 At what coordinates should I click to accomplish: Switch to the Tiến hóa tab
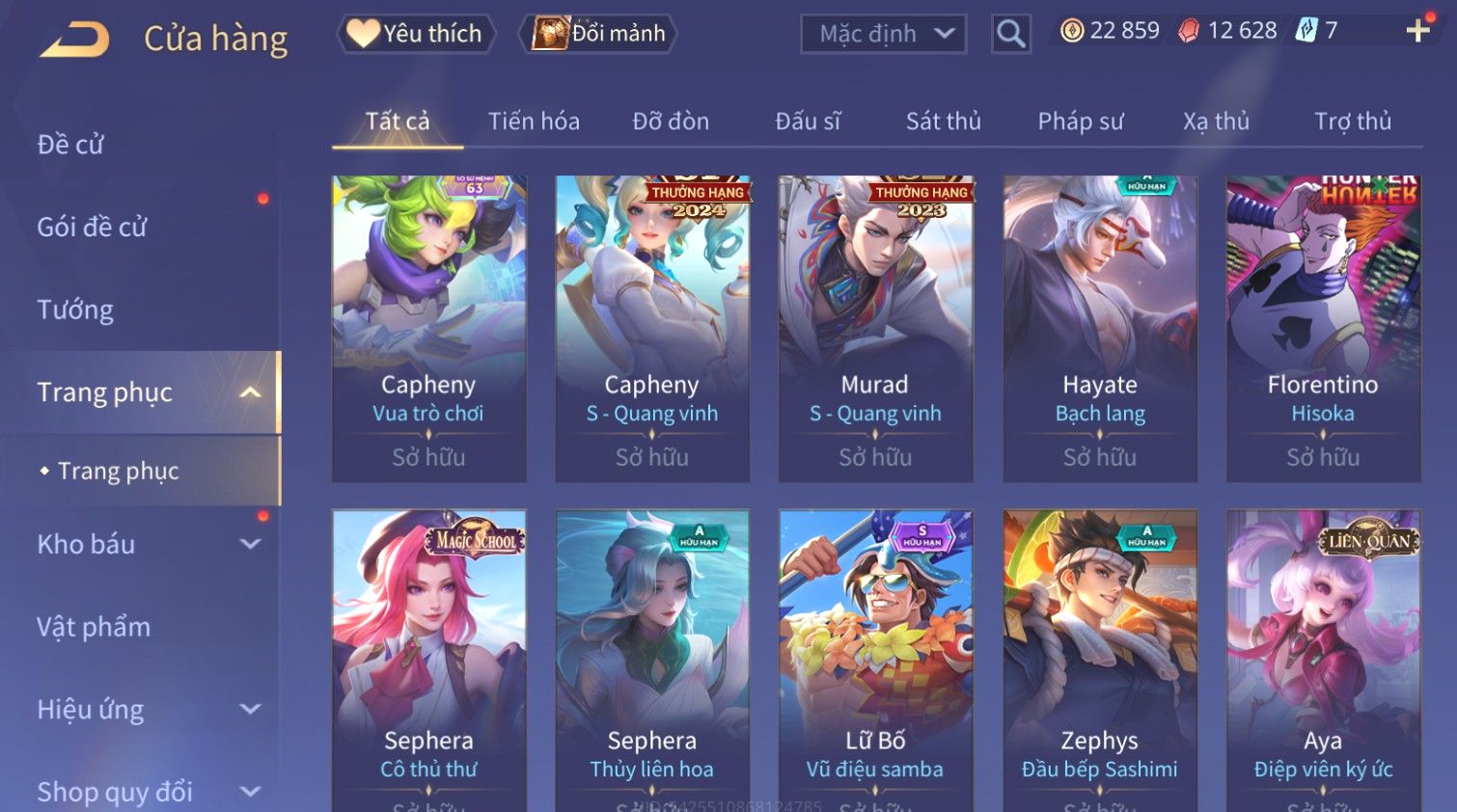[x=534, y=121]
